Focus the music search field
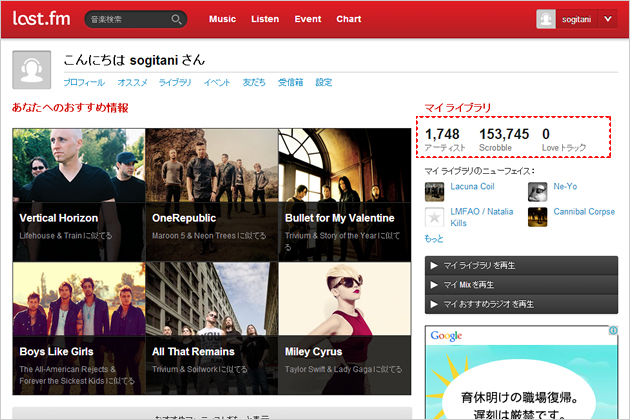Image resolution: width=630 pixels, height=420 pixels. point(135,19)
